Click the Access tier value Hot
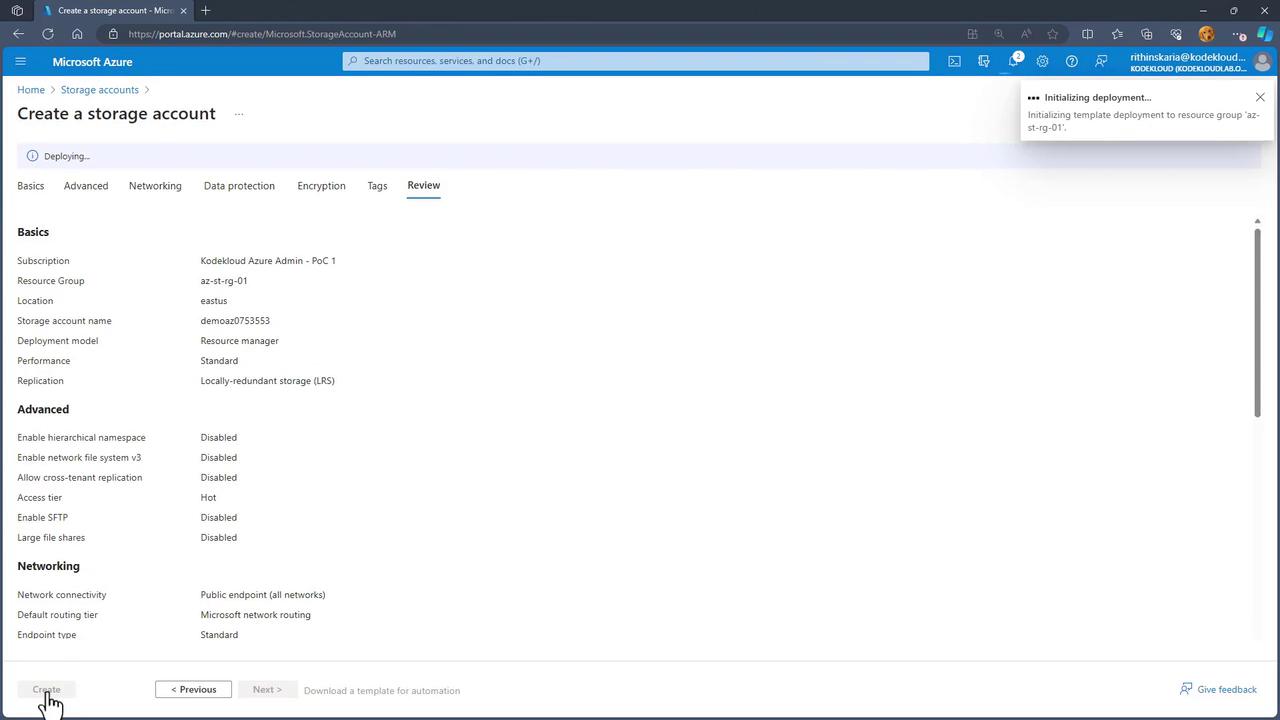The width and height of the screenshot is (1280, 720). tap(208, 498)
